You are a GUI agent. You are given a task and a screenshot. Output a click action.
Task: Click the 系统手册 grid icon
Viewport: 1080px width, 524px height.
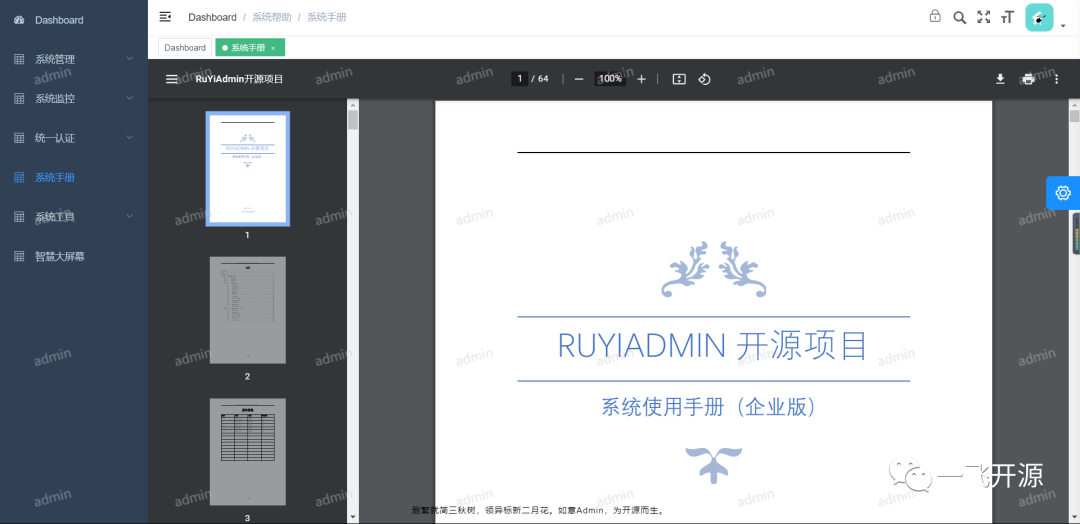(x=19, y=177)
